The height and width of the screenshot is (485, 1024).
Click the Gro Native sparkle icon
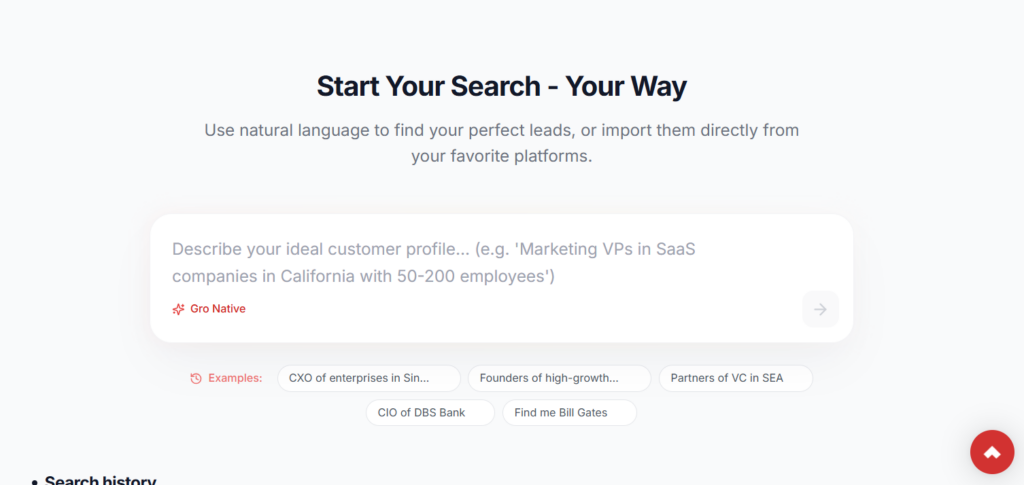tap(178, 309)
